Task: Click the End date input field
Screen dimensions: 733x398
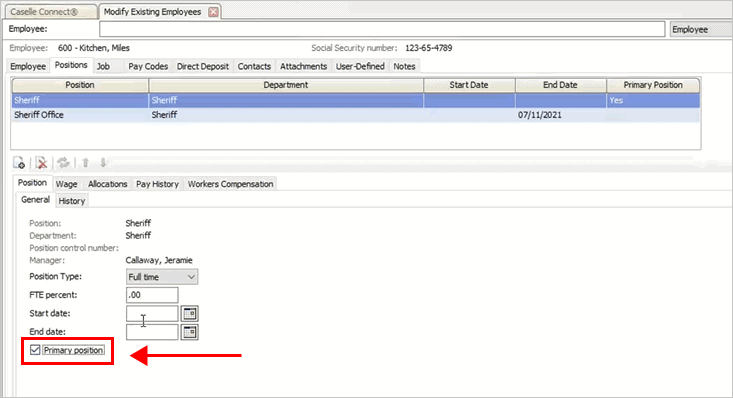Action: [x=152, y=332]
